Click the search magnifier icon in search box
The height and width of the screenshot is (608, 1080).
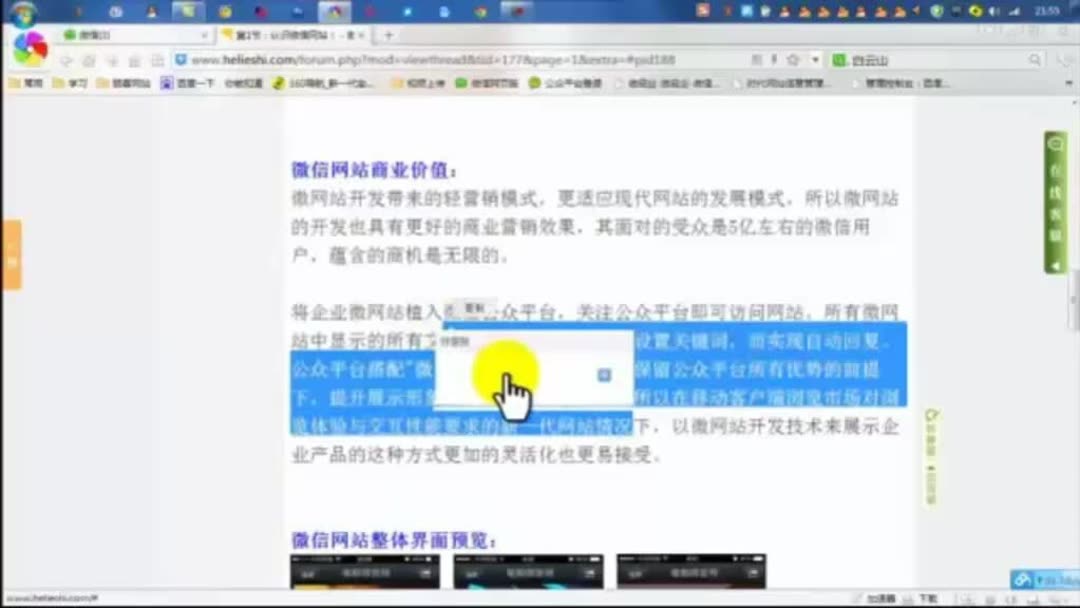point(1035,59)
